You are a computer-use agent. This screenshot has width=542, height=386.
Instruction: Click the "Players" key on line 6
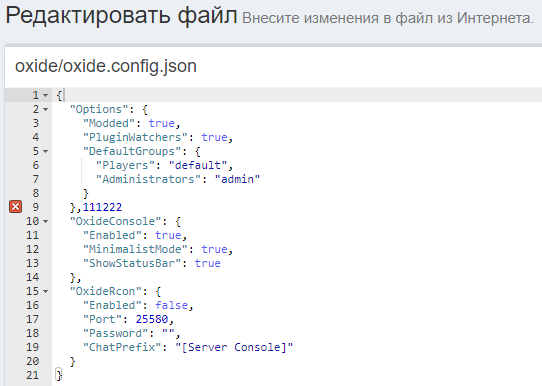(x=125, y=165)
